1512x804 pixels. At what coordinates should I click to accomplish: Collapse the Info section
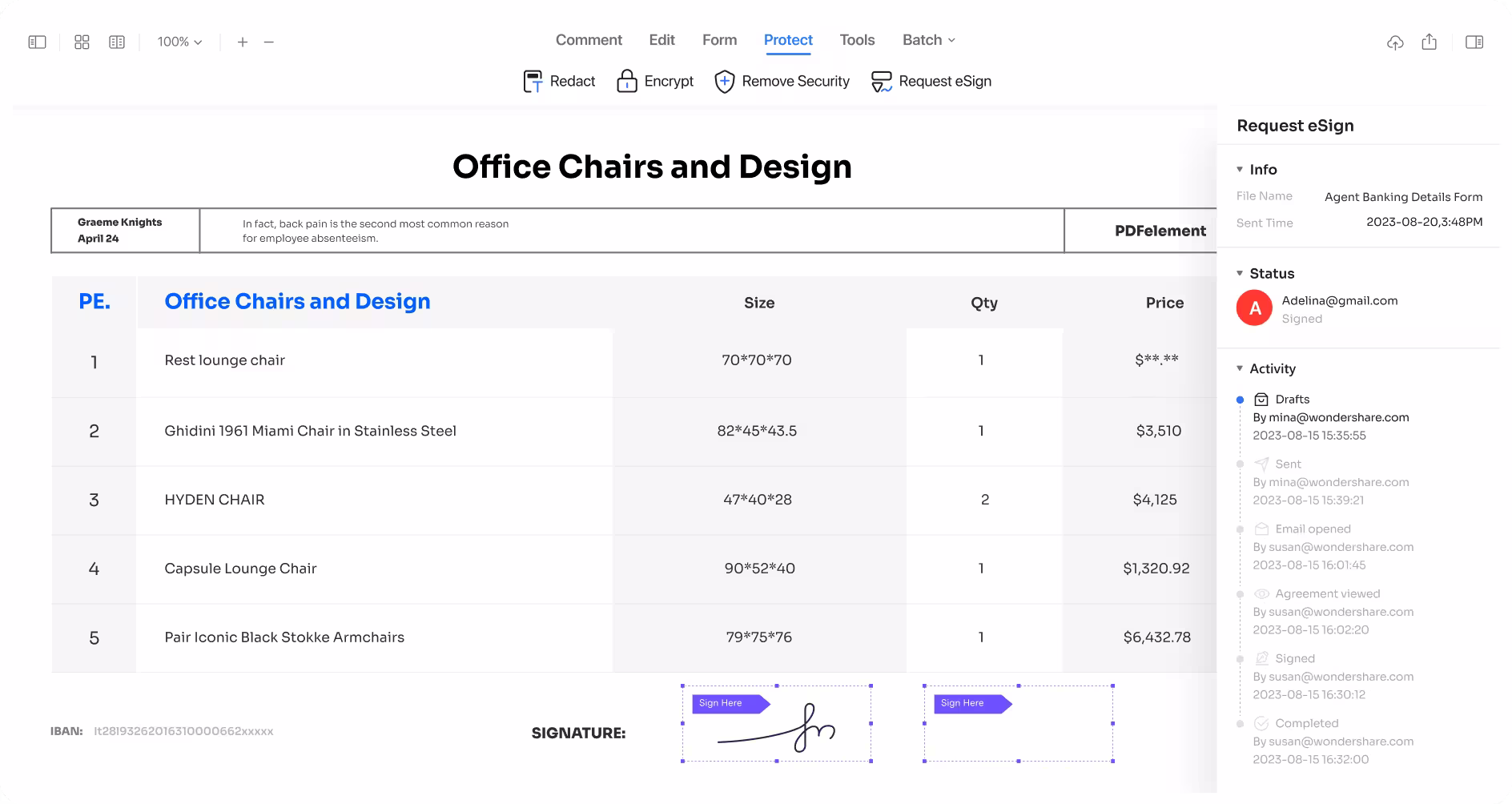point(1240,169)
